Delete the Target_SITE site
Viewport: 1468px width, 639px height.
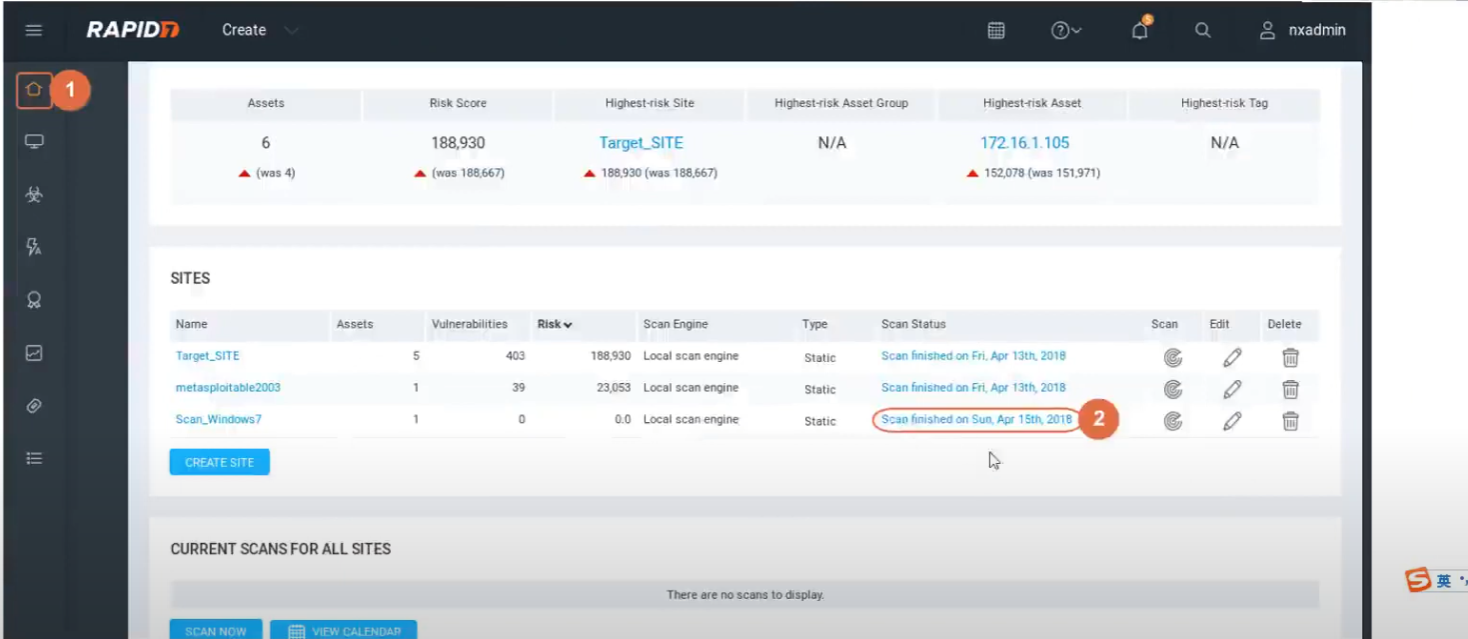click(1291, 357)
